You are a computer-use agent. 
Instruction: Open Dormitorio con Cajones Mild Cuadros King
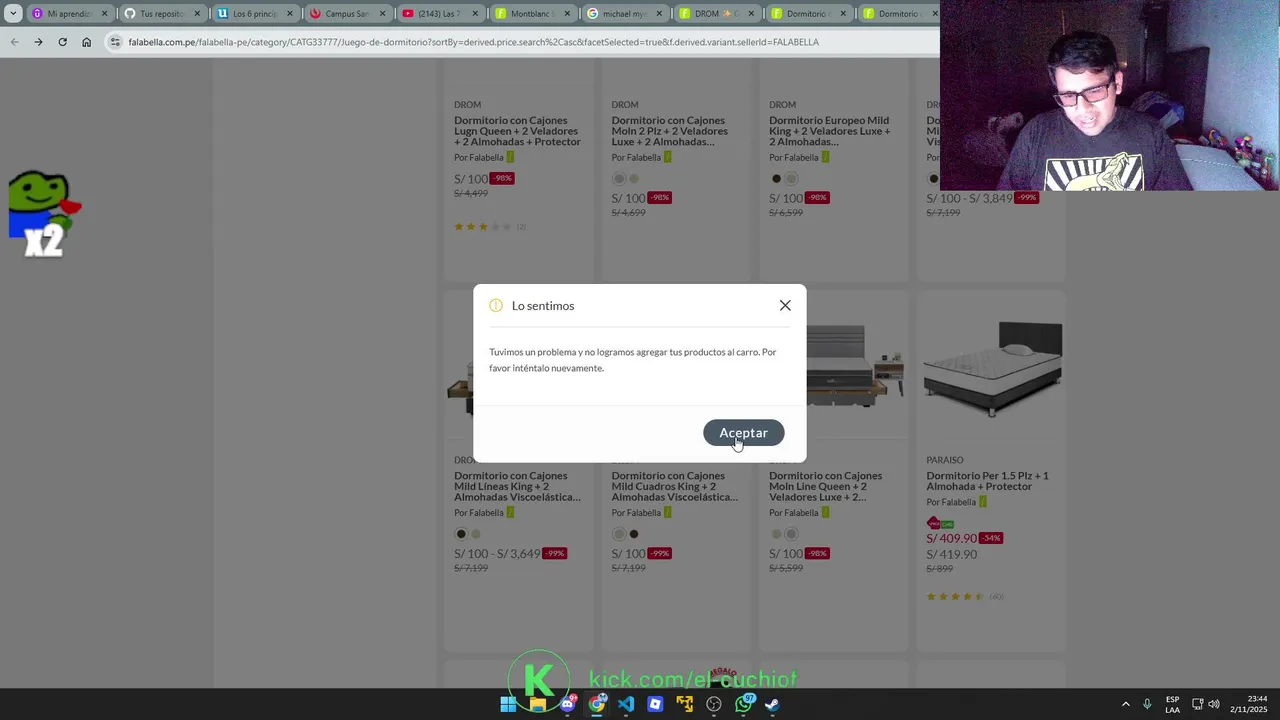coord(675,486)
